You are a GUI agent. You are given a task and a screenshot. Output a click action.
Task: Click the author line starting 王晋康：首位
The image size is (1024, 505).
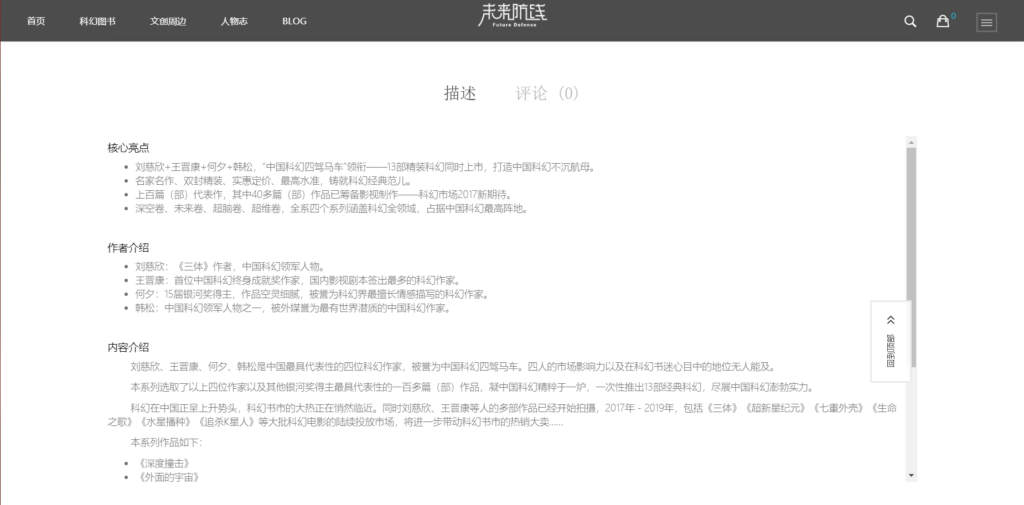[x=298, y=280]
